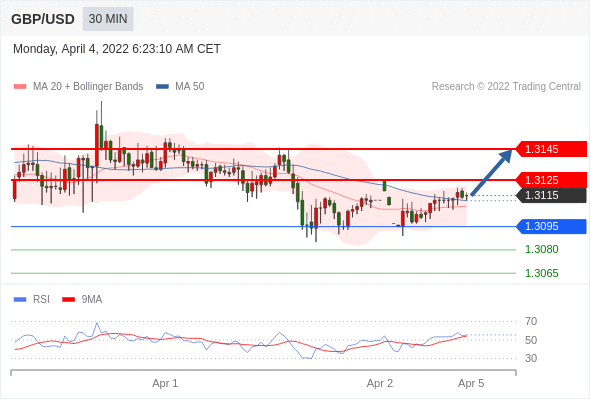Click the RSI 50 axis value
The width and height of the screenshot is (590, 400).
(x=531, y=340)
